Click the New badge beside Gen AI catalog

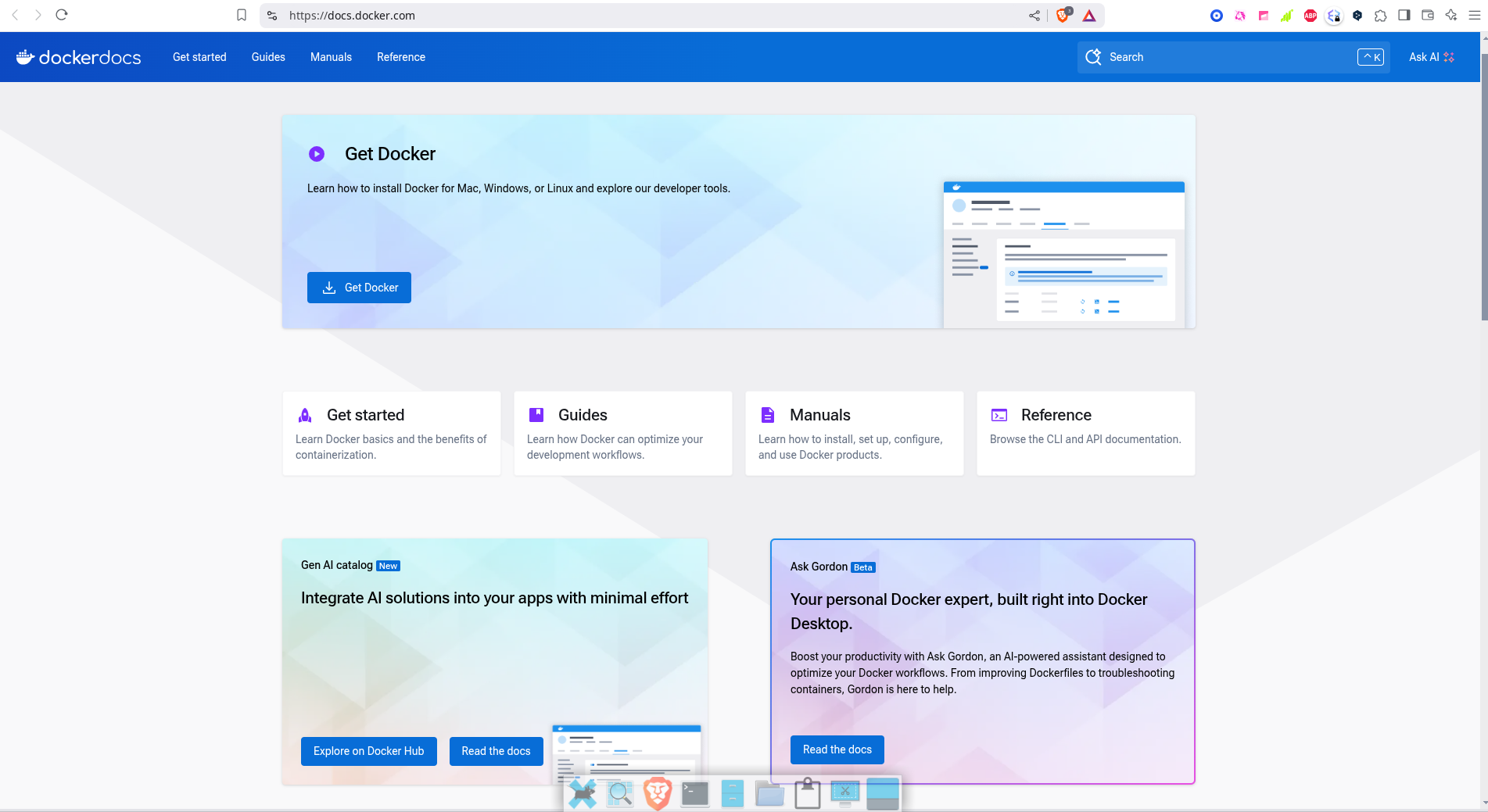click(388, 566)
